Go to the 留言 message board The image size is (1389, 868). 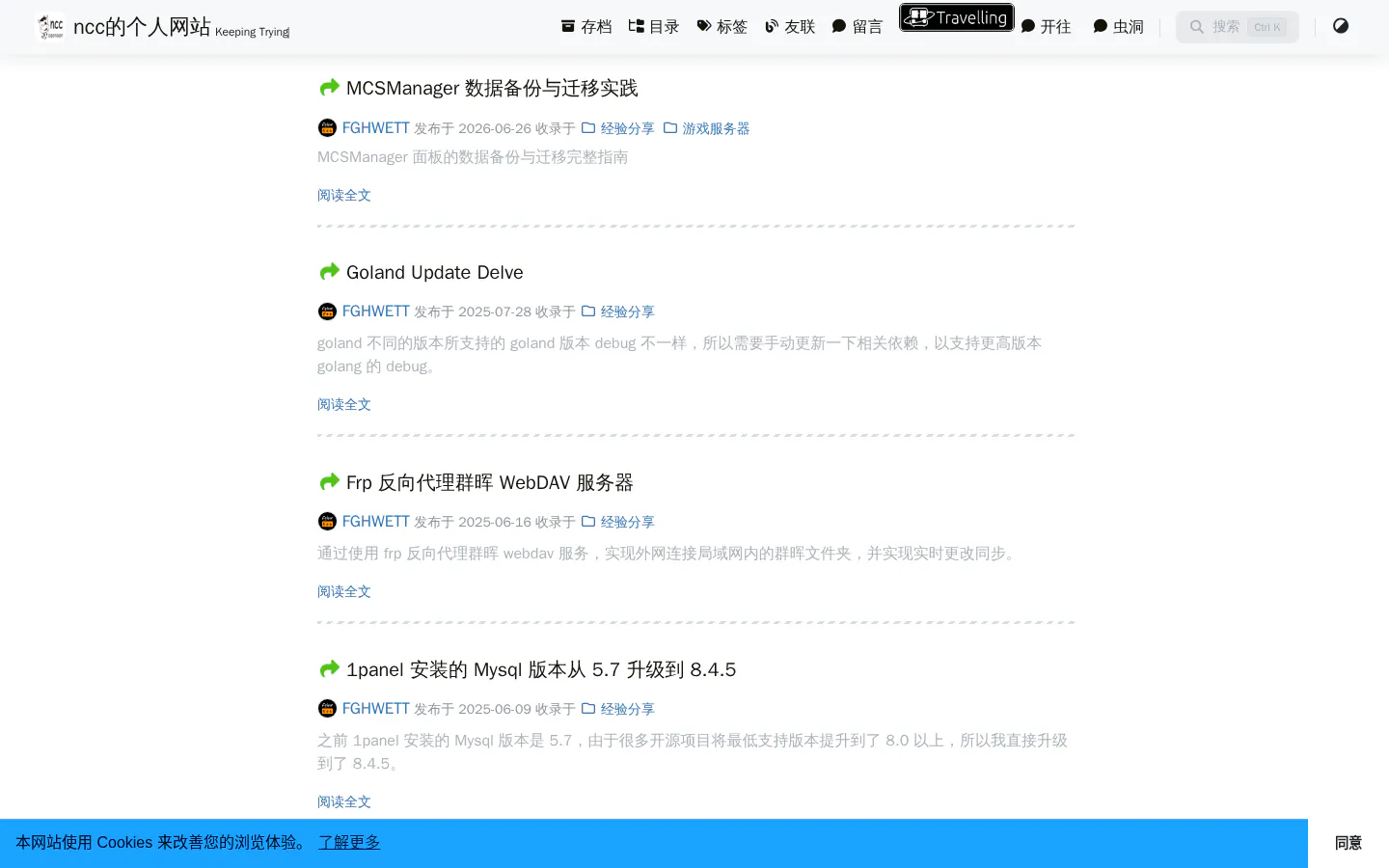pos(857,27)
